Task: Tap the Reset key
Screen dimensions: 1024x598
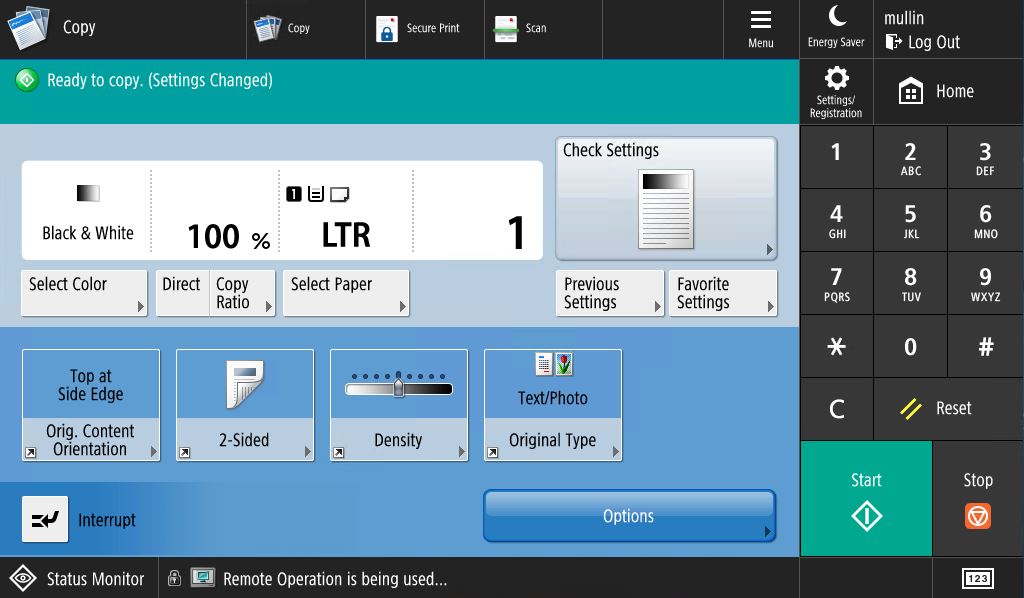Action: [948, 409]
